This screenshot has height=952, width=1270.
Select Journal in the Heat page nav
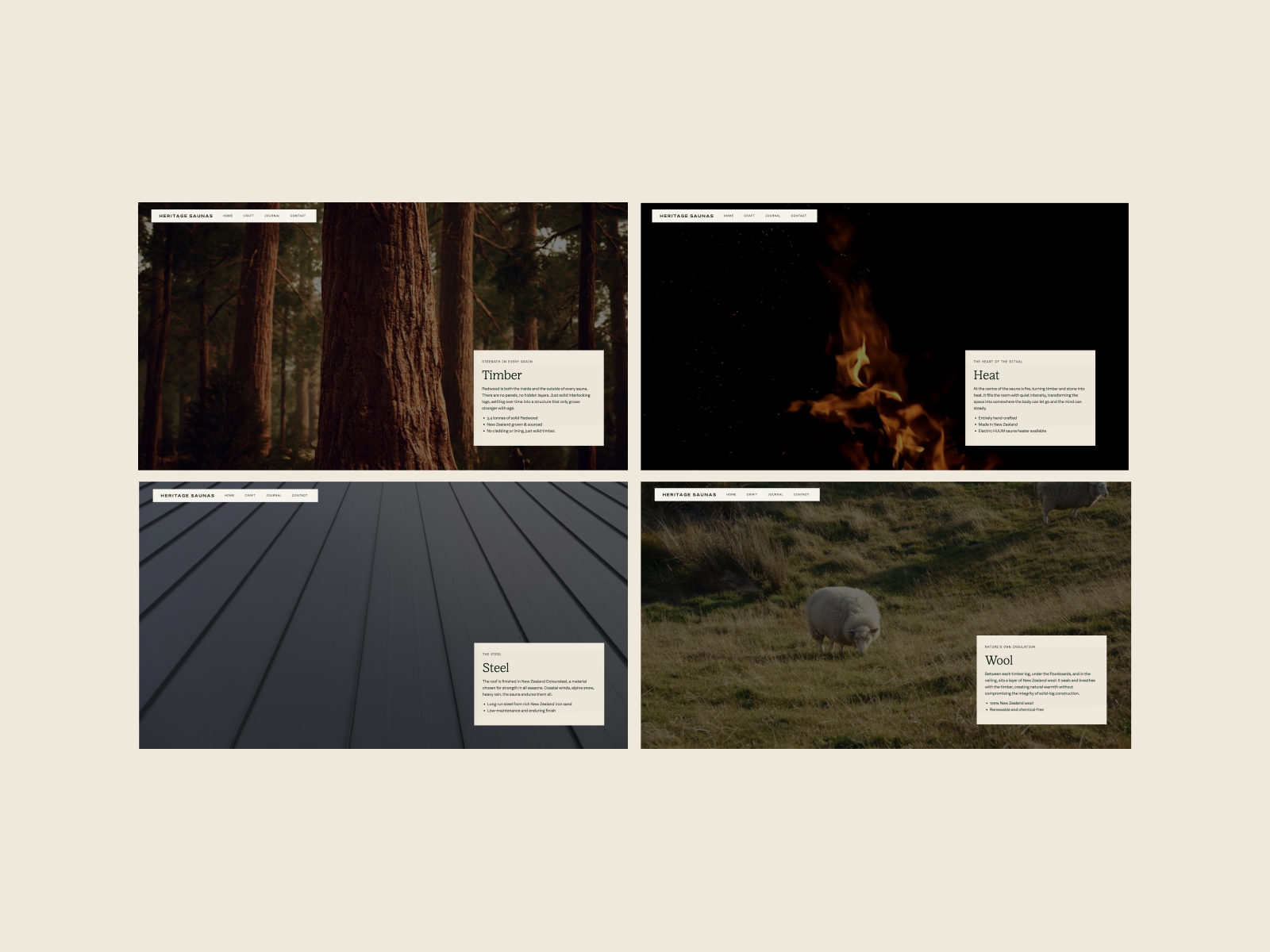pyautogui.click(x=773, y=216)
